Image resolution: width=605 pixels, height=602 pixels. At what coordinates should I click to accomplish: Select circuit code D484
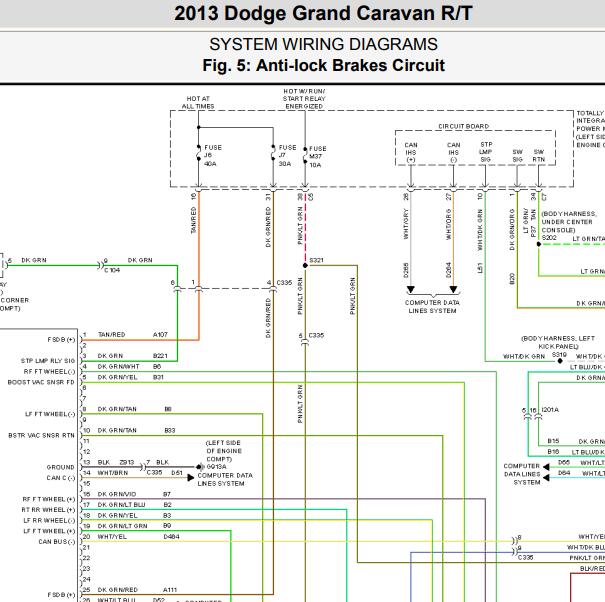pyautogui.click(x=171, y=536)
